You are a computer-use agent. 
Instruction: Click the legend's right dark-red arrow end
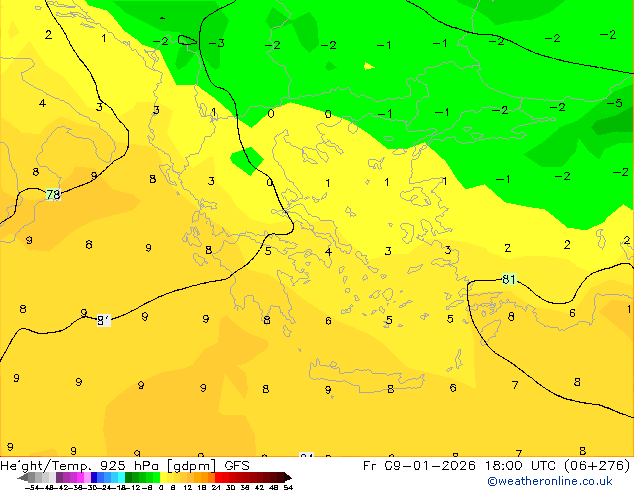coord(288,477)
